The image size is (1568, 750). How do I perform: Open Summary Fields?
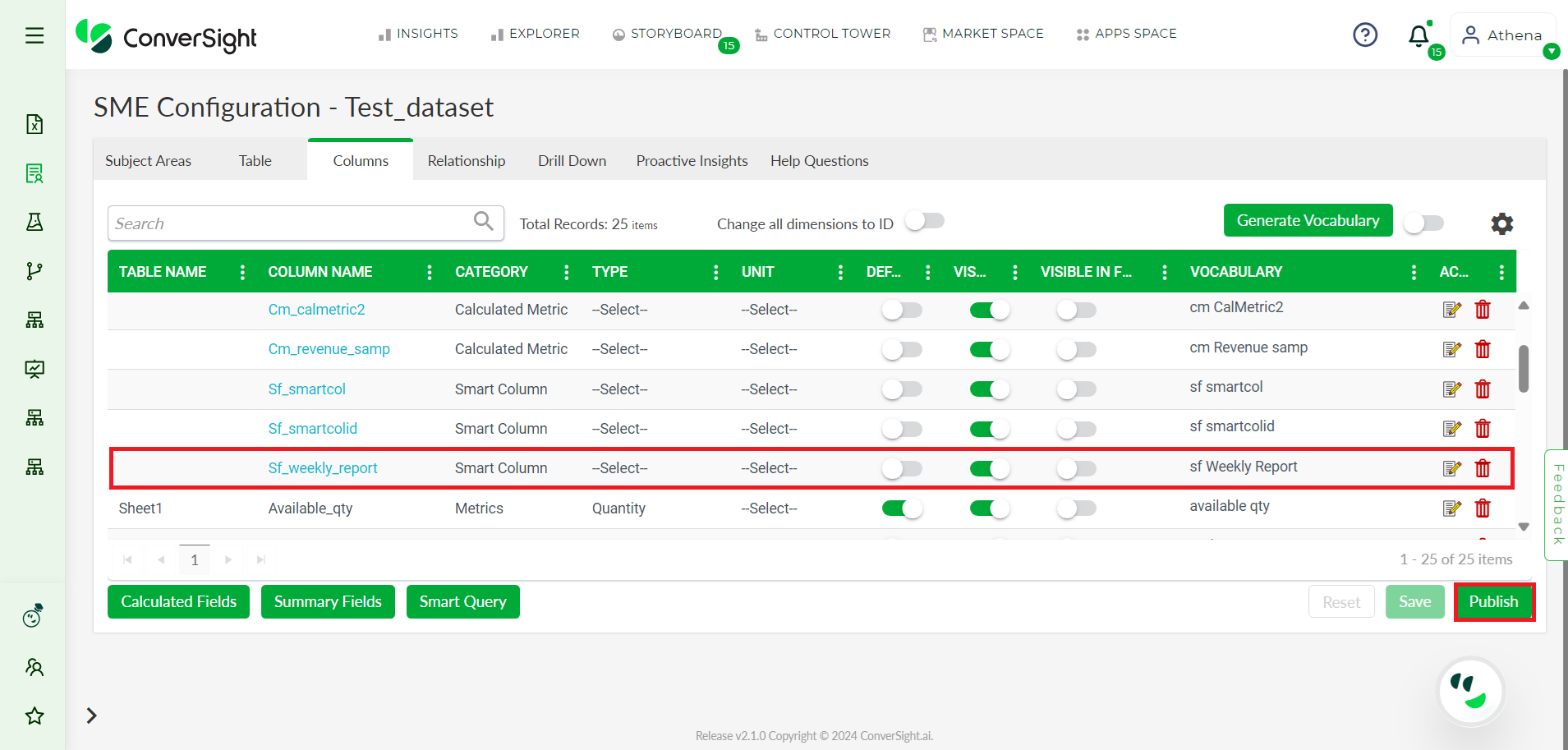point(328,601)
